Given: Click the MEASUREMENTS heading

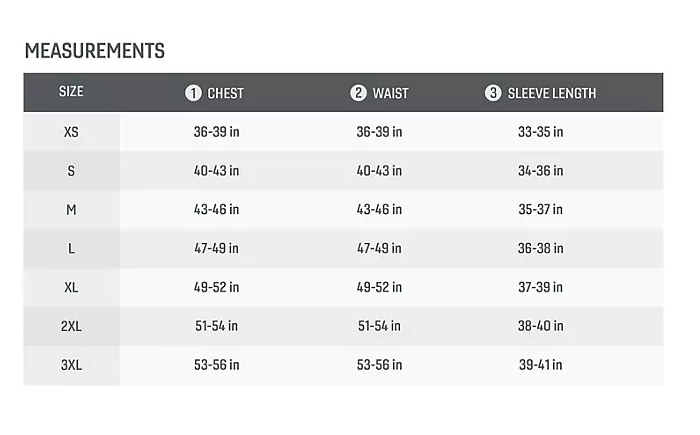Looking at the screenshot, I should click(95, 51).
